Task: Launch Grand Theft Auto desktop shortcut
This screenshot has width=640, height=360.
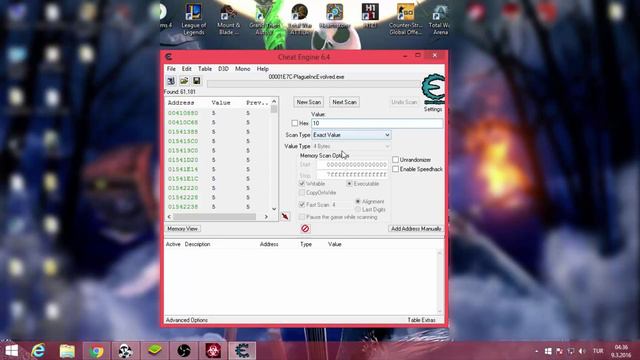Action: tap(264, 20)
